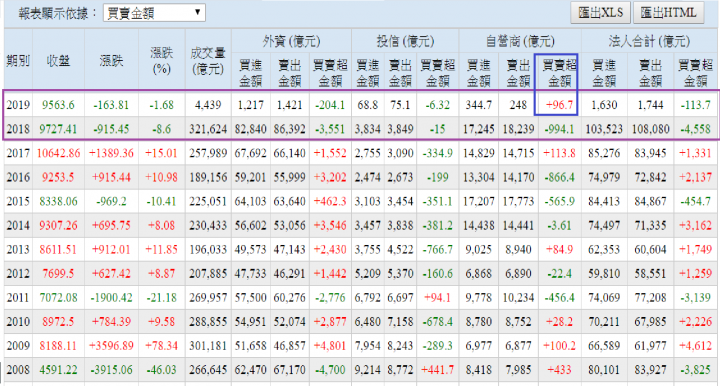Click the volume value 321,624
This screenshot has height=386, width=720.
(208, 129)
